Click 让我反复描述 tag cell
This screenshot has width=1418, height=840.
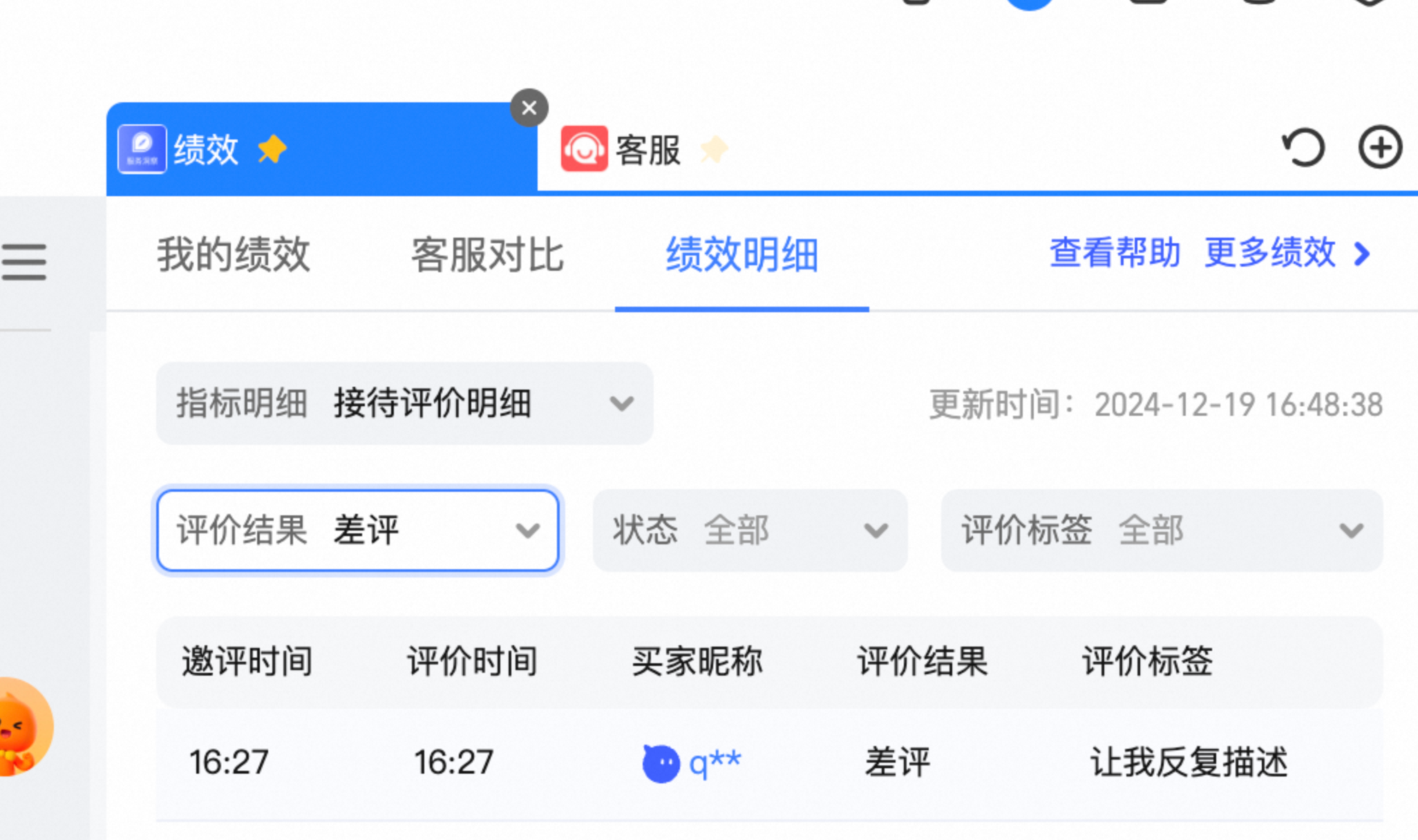tap(1189, 763)
